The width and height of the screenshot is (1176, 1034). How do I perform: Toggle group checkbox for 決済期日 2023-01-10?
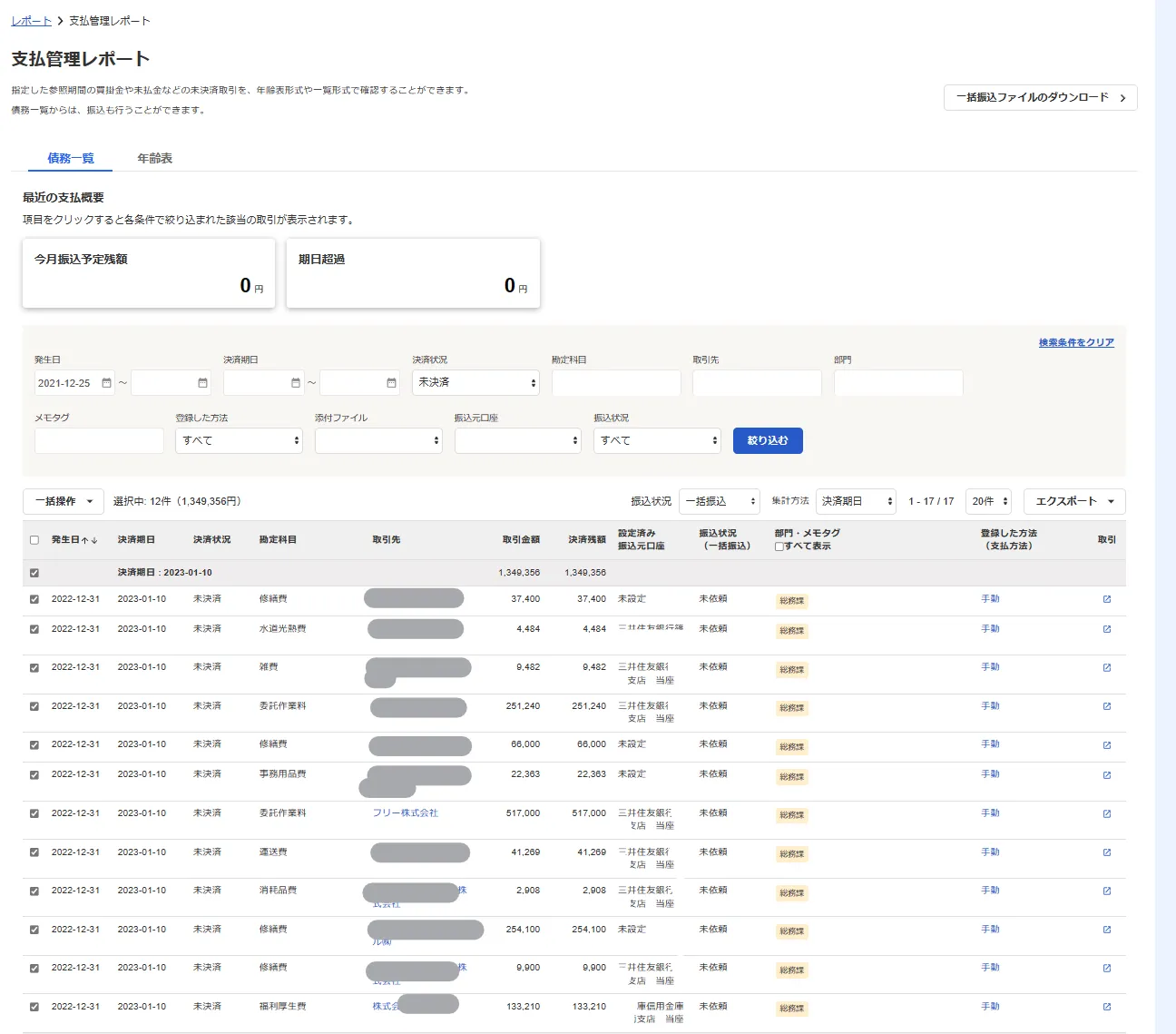point(34,573)
